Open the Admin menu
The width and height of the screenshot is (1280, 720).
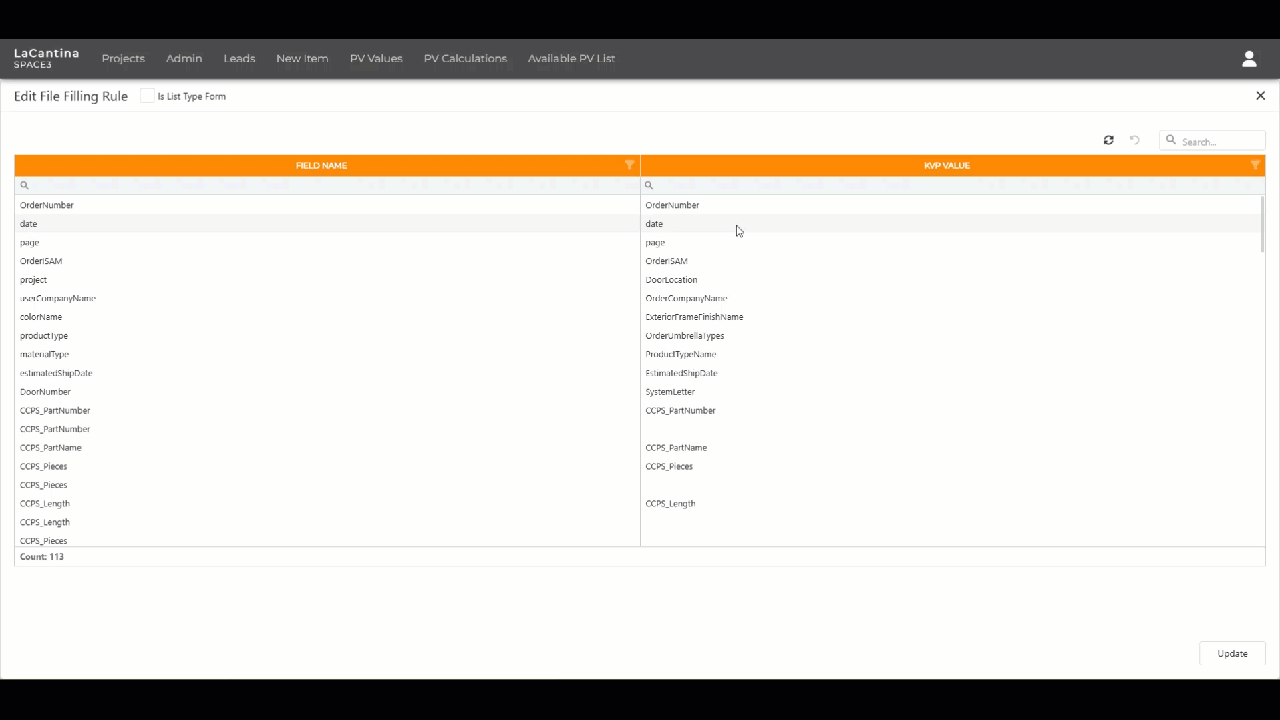pyautogui.click(x=184, y=58)
